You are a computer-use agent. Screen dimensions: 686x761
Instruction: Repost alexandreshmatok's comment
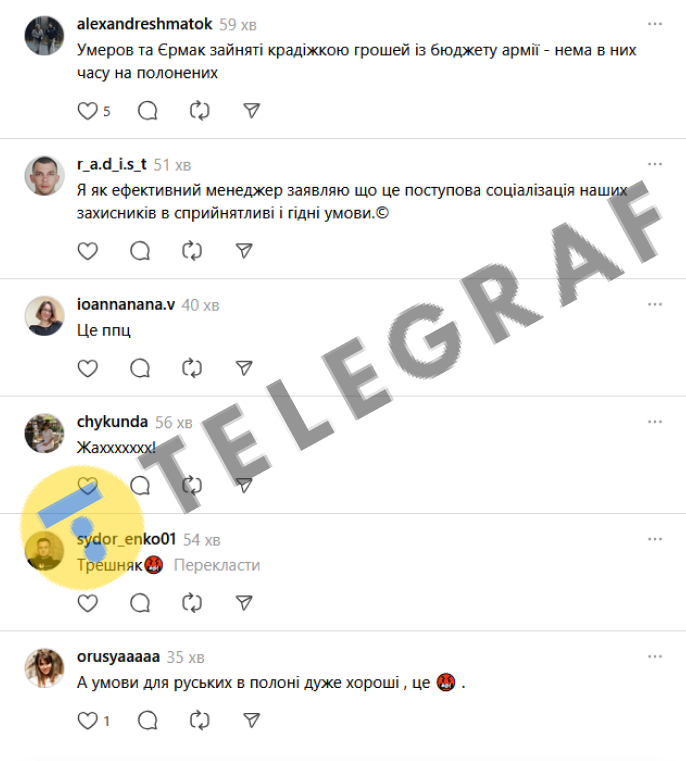tap(200, 111)
